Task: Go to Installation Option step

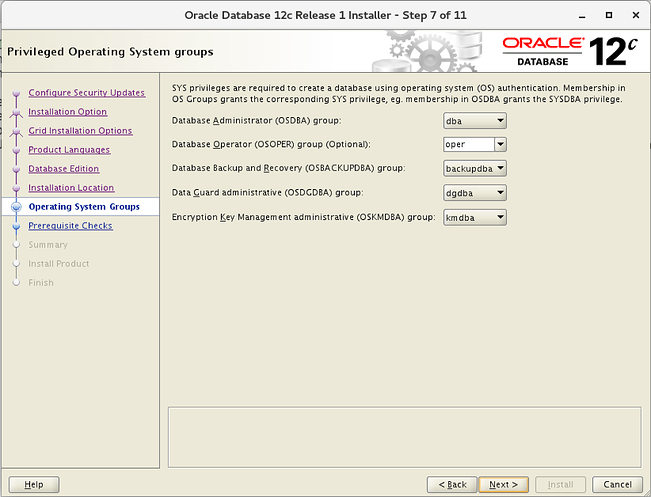Action: point(68,112)
